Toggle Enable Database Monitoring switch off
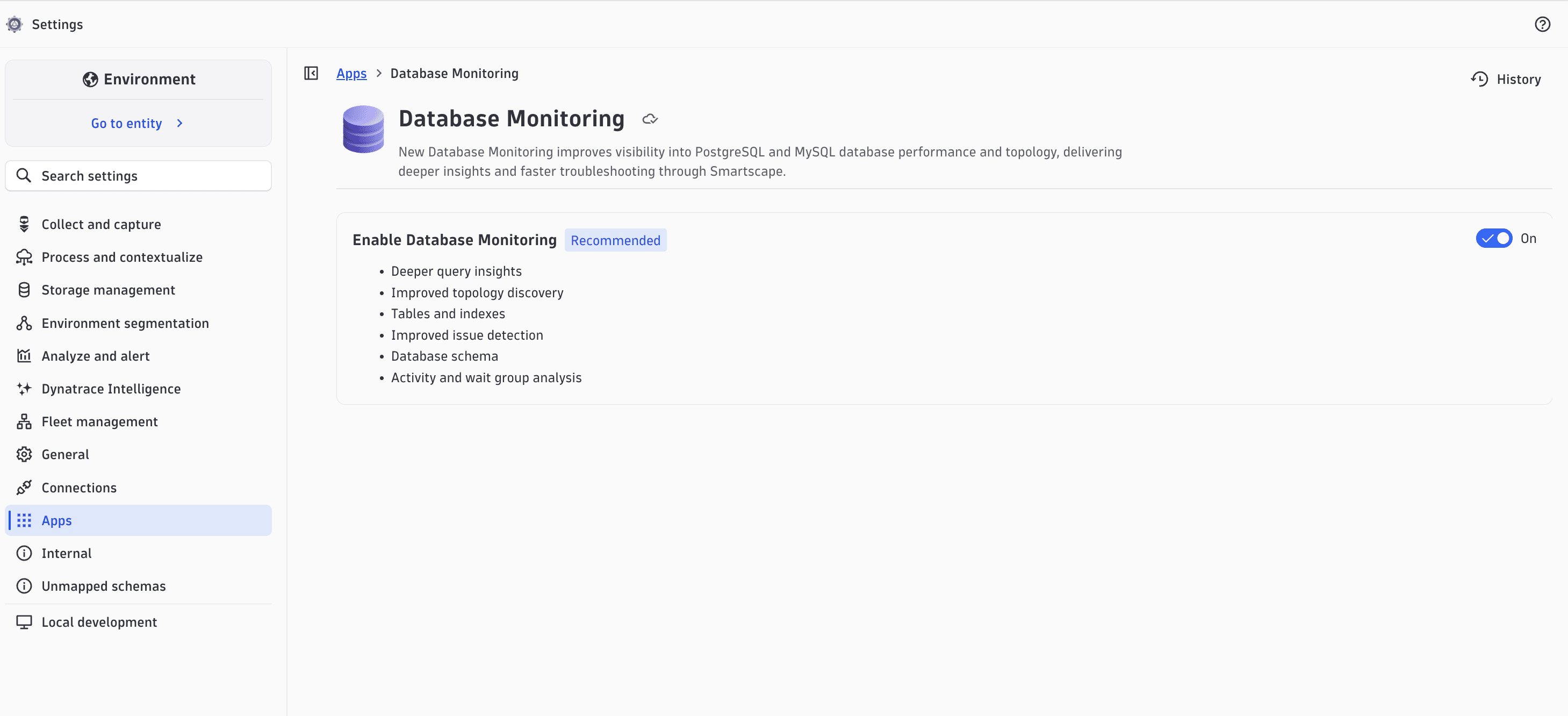The image size is (1568, 716). [x=1494, y=239]
